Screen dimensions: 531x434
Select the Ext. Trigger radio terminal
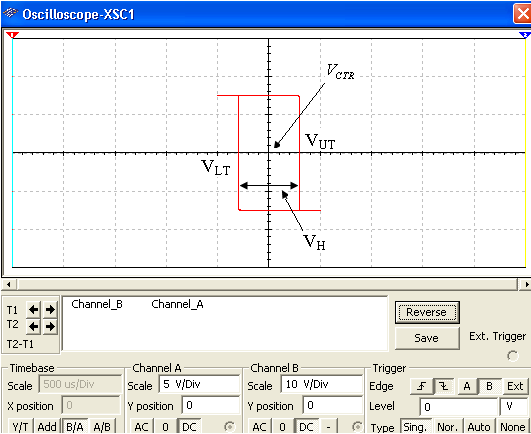tap(513, 356)
